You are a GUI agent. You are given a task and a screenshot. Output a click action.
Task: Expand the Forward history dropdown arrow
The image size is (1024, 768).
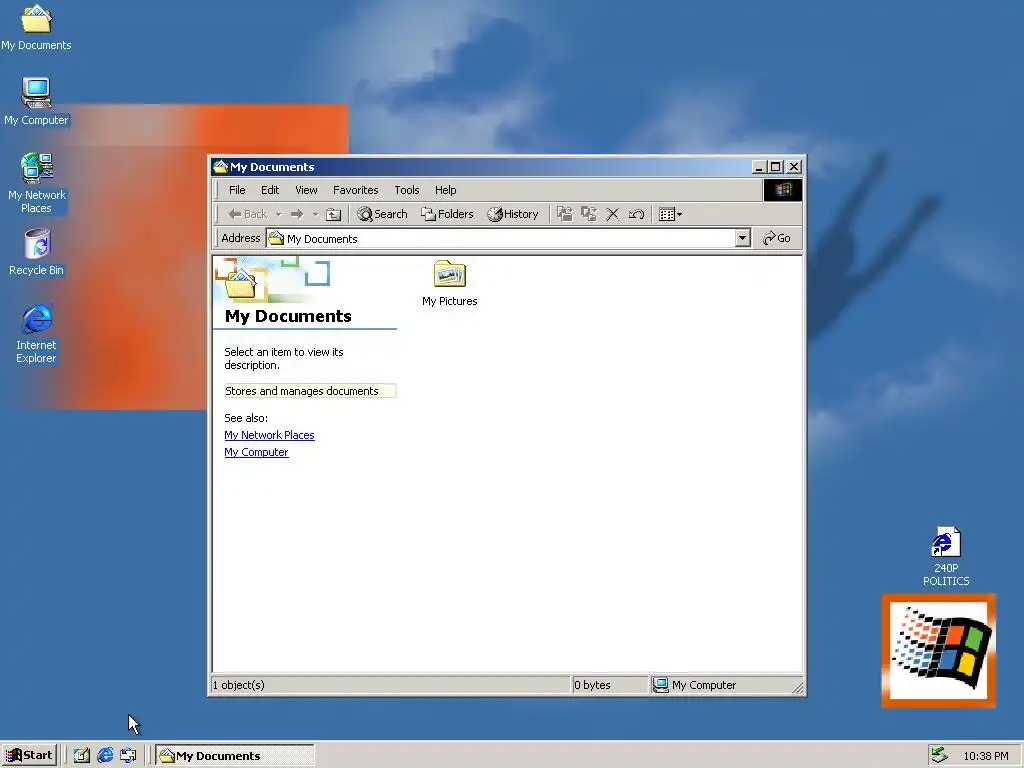click(x=315, y=214)
